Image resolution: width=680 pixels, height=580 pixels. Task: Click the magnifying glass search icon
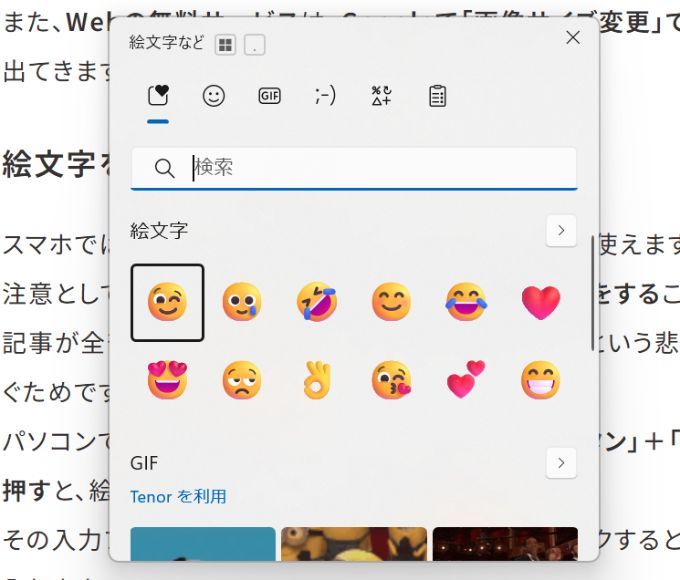(x=164, y=168)
